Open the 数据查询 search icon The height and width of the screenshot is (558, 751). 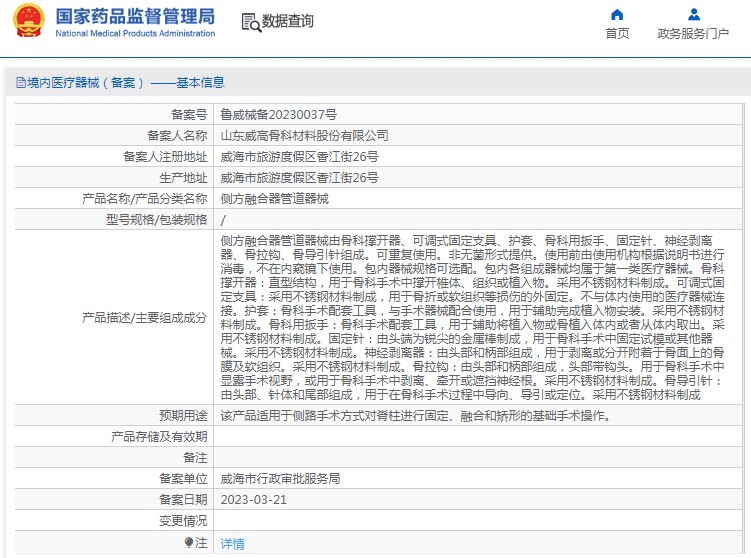[x=251, y=22]
